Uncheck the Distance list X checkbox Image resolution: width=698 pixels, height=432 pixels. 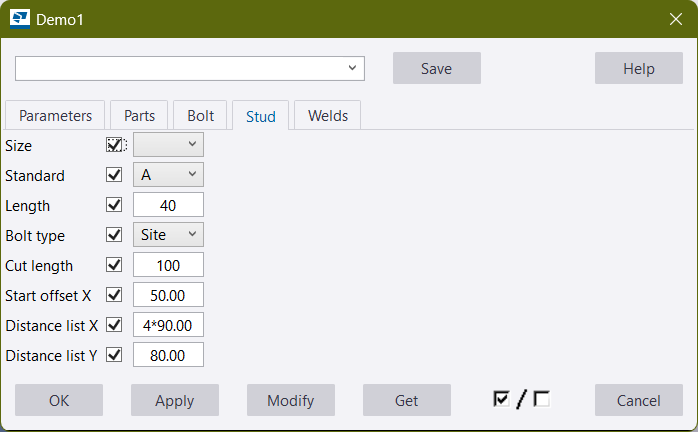[x=114, y=325]
